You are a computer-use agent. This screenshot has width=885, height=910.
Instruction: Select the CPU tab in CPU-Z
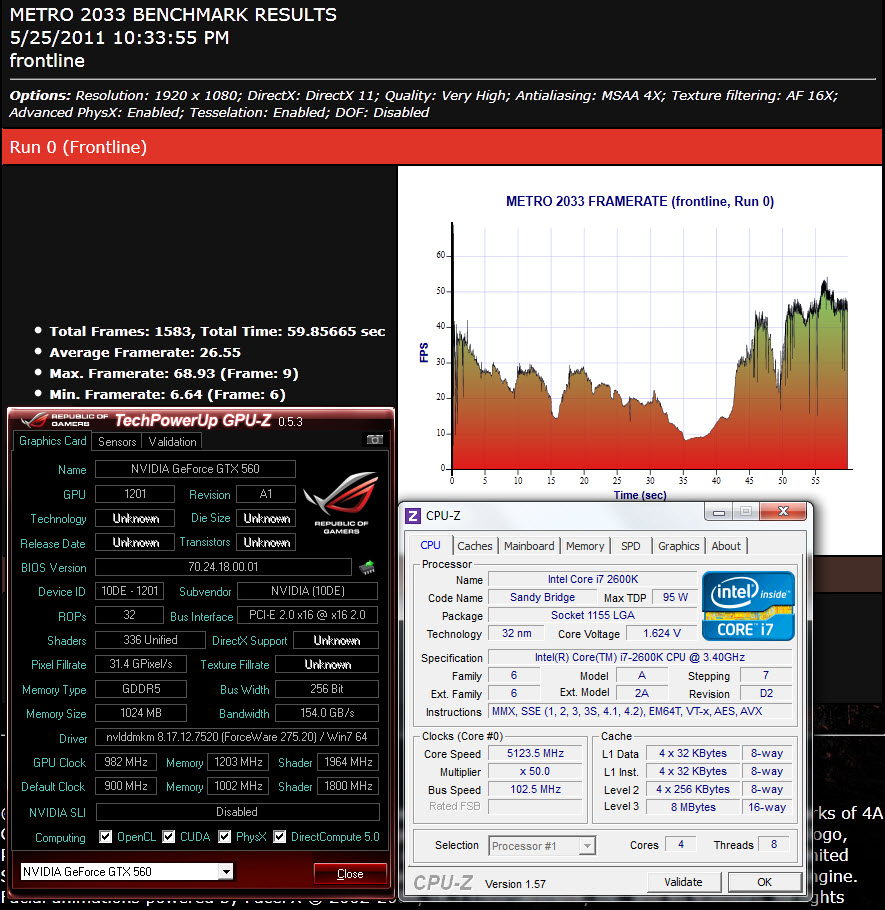(430, 546)
